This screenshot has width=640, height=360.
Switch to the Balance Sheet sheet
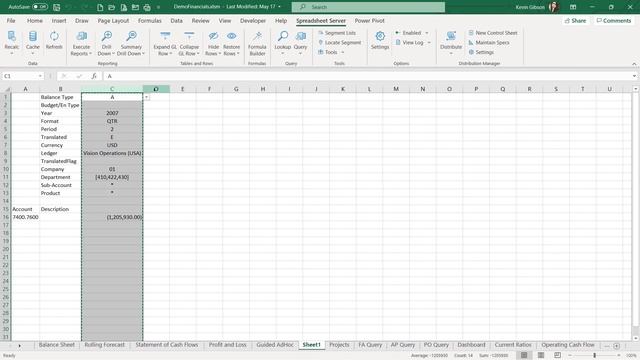[x=57, y=345]
